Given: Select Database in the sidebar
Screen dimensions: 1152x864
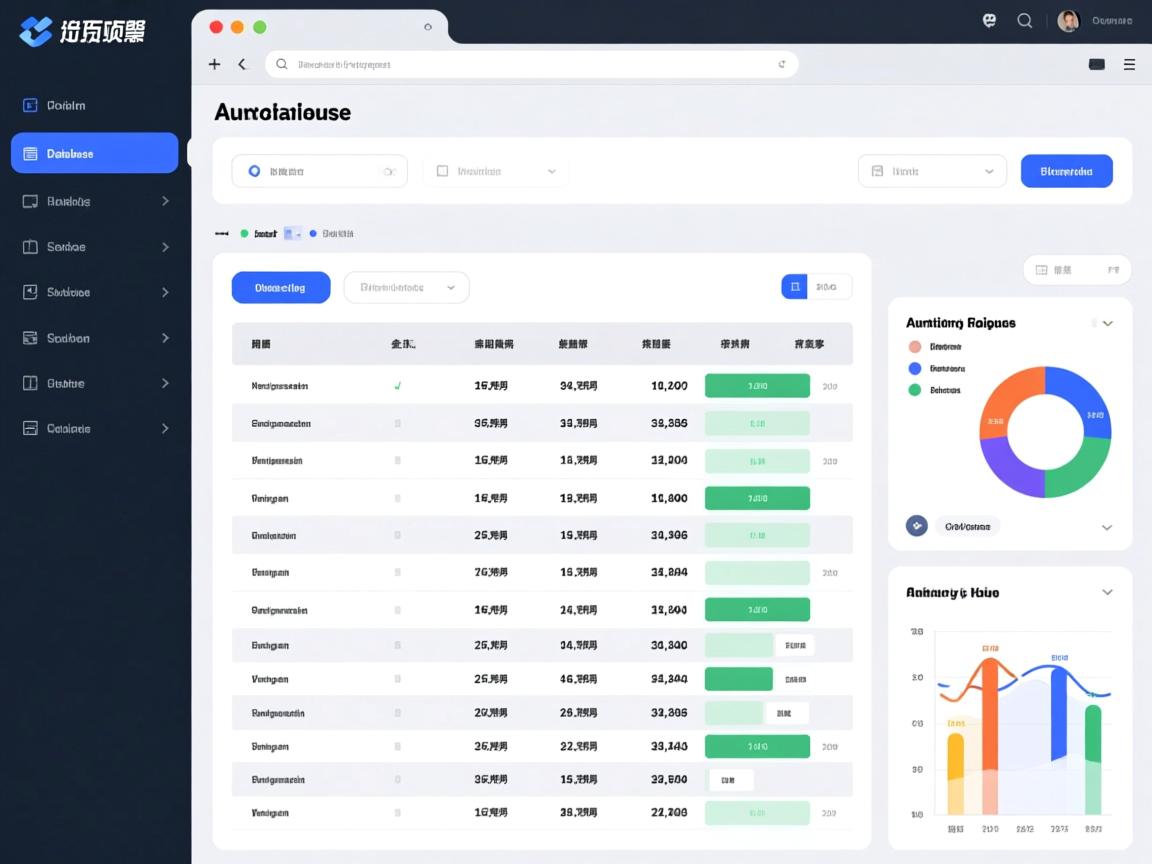Looking at the screenshot, I should click(x=94, y=153).
